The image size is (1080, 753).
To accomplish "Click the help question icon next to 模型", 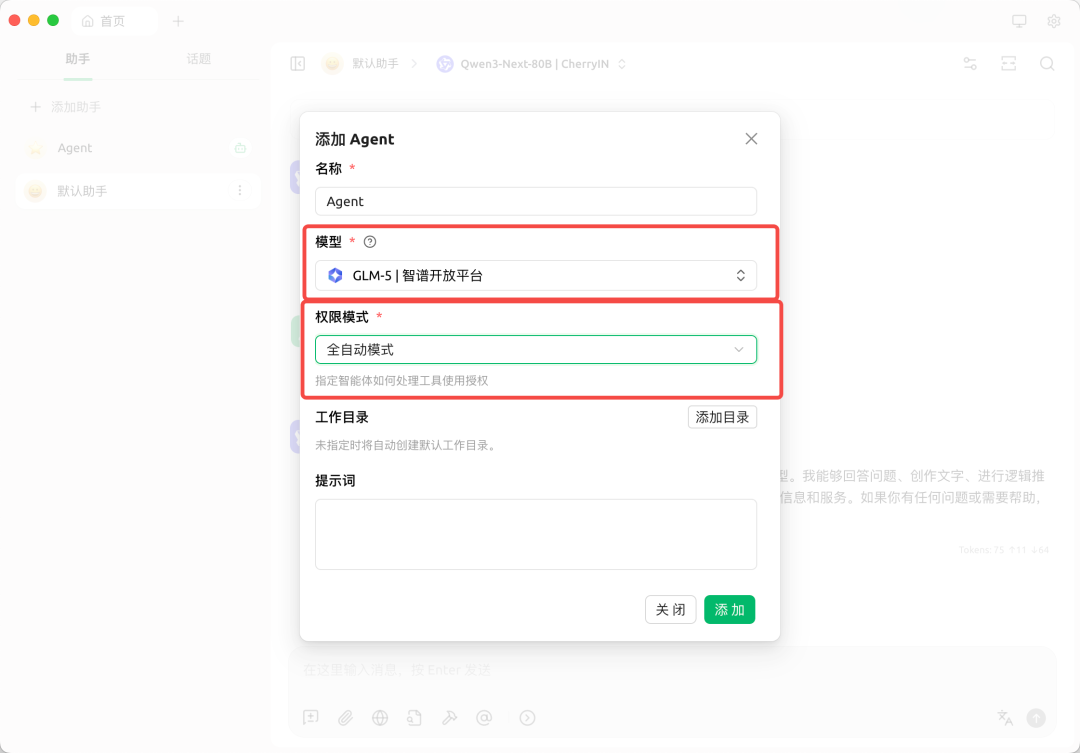I will click(370, 242).
